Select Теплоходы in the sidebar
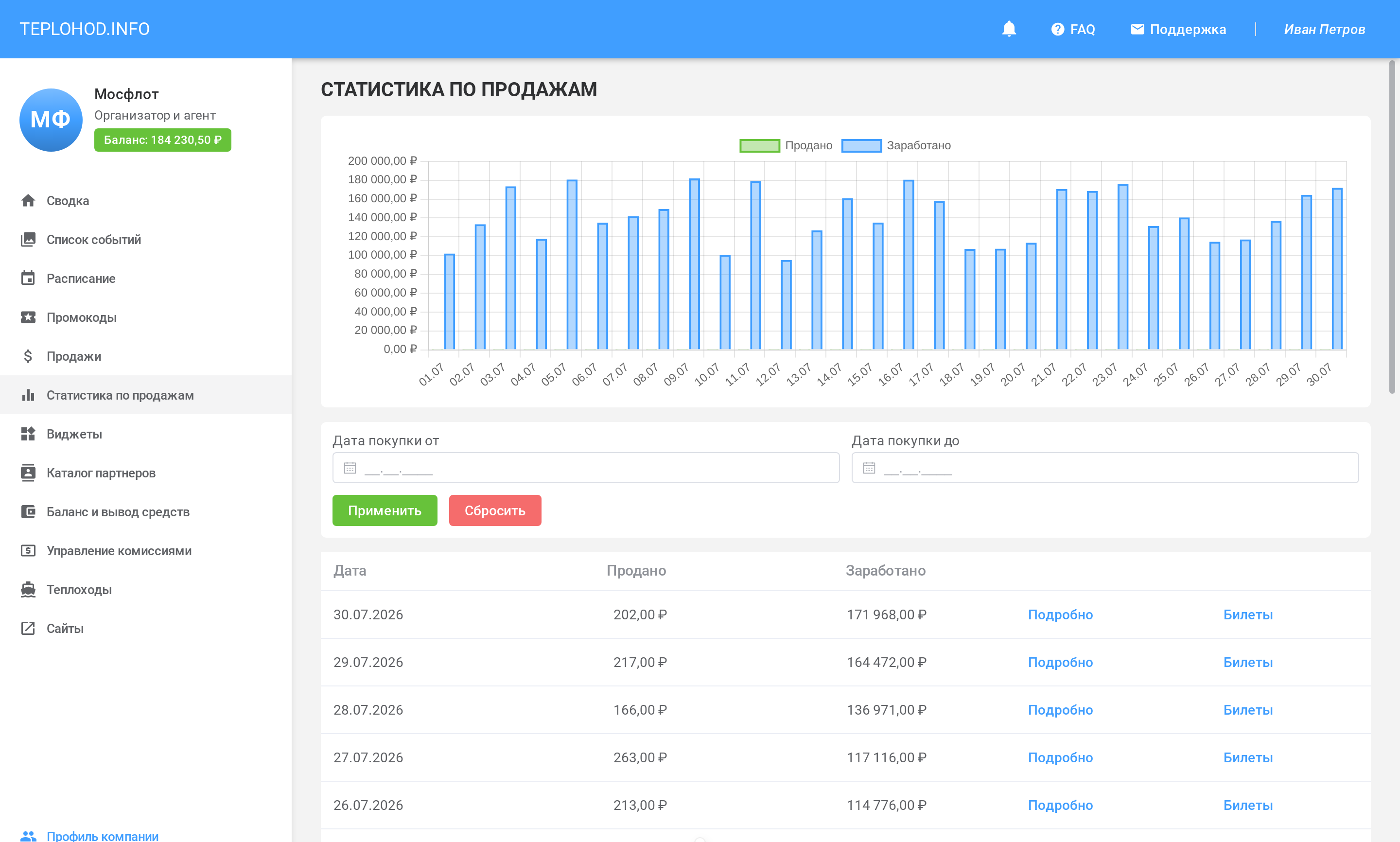Screen dimensions: 1400x842 pyautogui.click(x=146, y=590)
